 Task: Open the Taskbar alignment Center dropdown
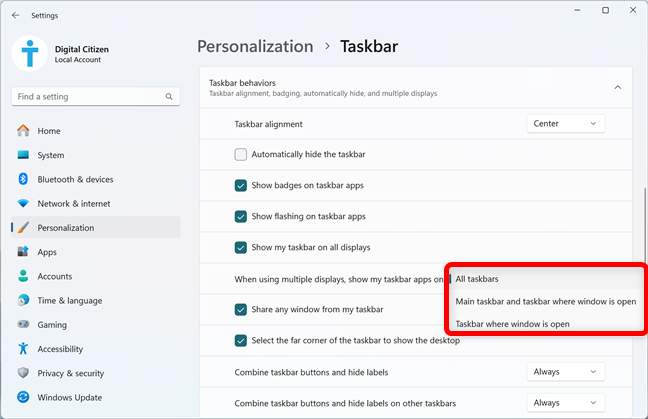tap(565, 124)
